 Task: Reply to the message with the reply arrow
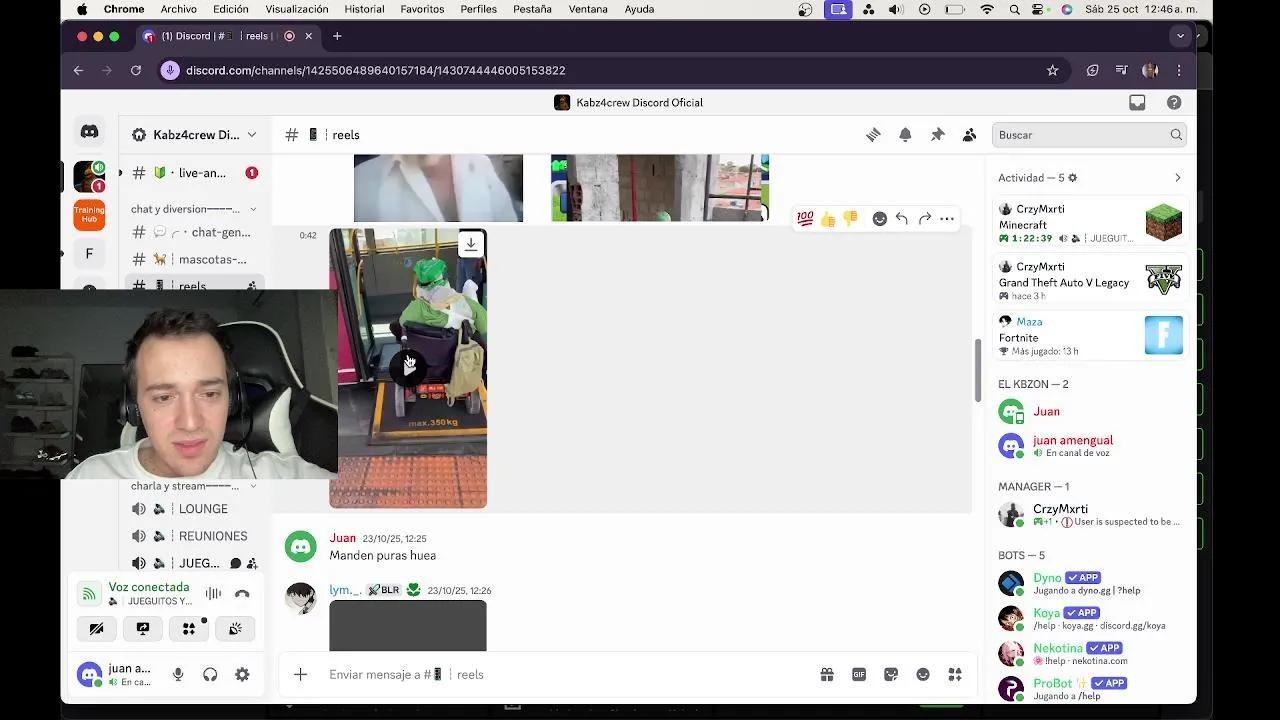pos(902,218)
